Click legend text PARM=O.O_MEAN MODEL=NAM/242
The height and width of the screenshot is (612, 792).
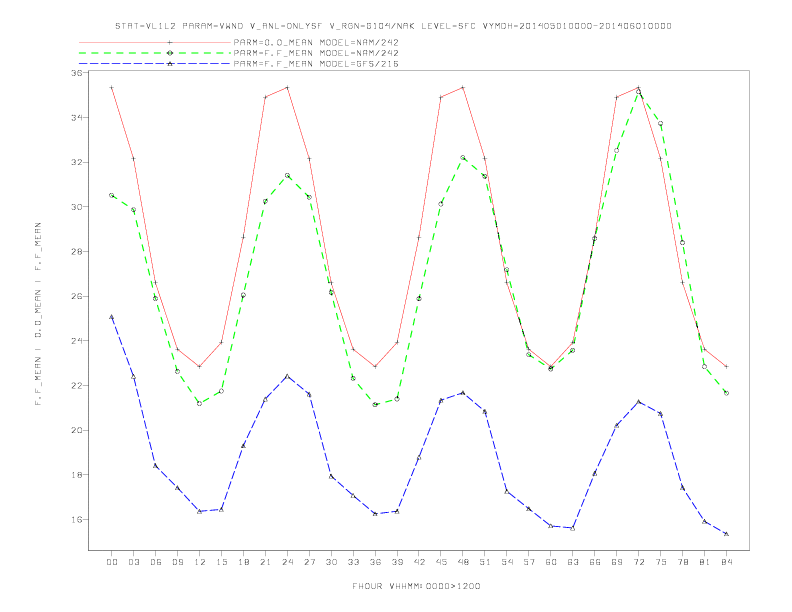click(x=316, y=42)
